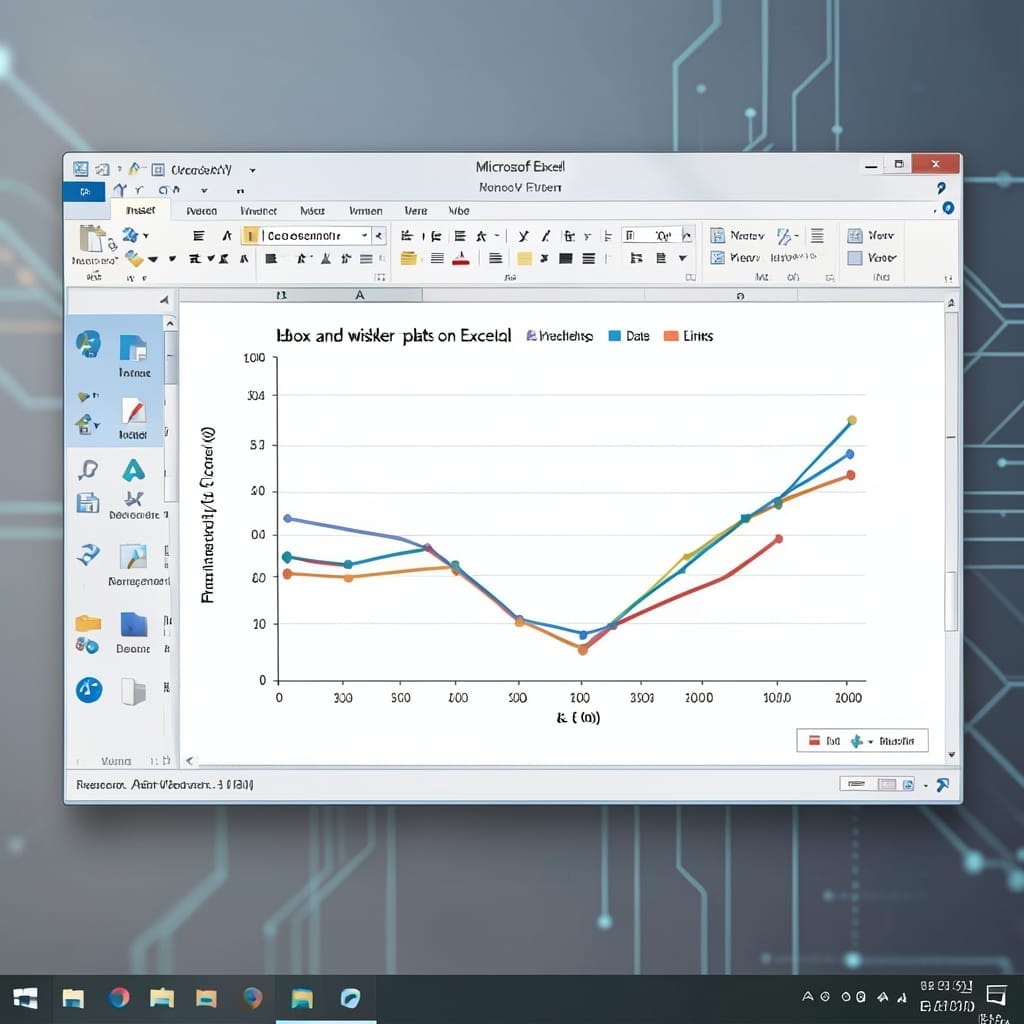Open the font name combo box dropdown
1024x1024 pixels.
click(364, 235)
